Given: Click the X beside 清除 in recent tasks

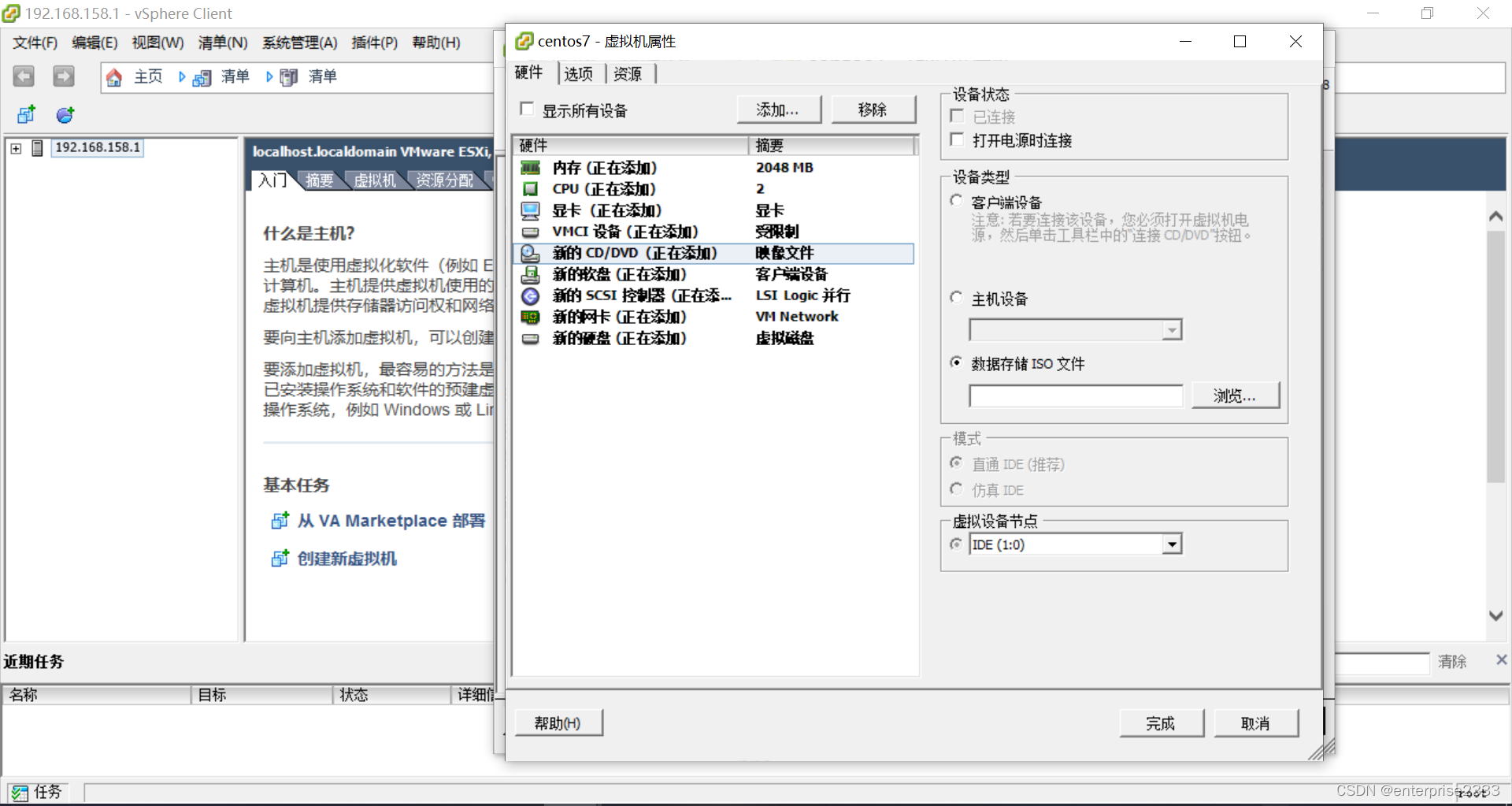Looking at the screenshot, I should click(1501, 659).
